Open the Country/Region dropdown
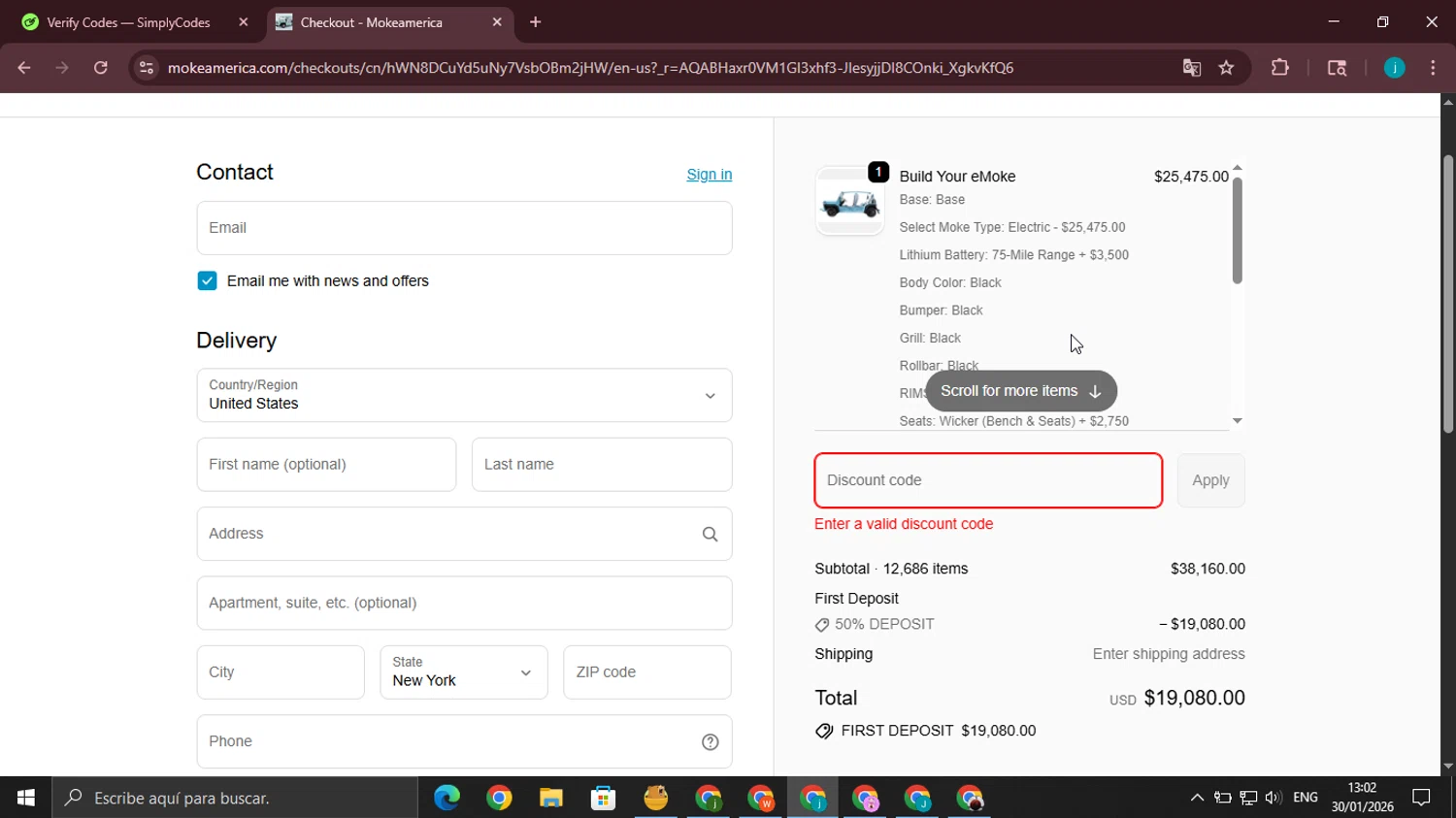This screenshot has height=818, width=1456. tap(464, 395)
